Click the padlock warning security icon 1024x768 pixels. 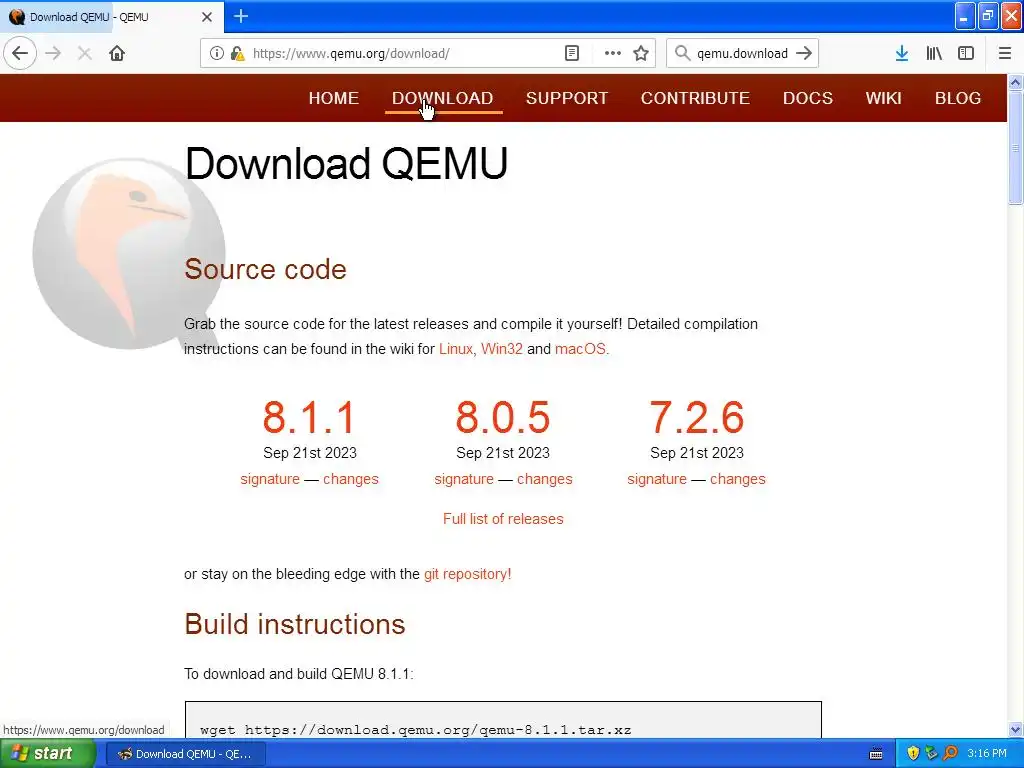click(237, 53)
